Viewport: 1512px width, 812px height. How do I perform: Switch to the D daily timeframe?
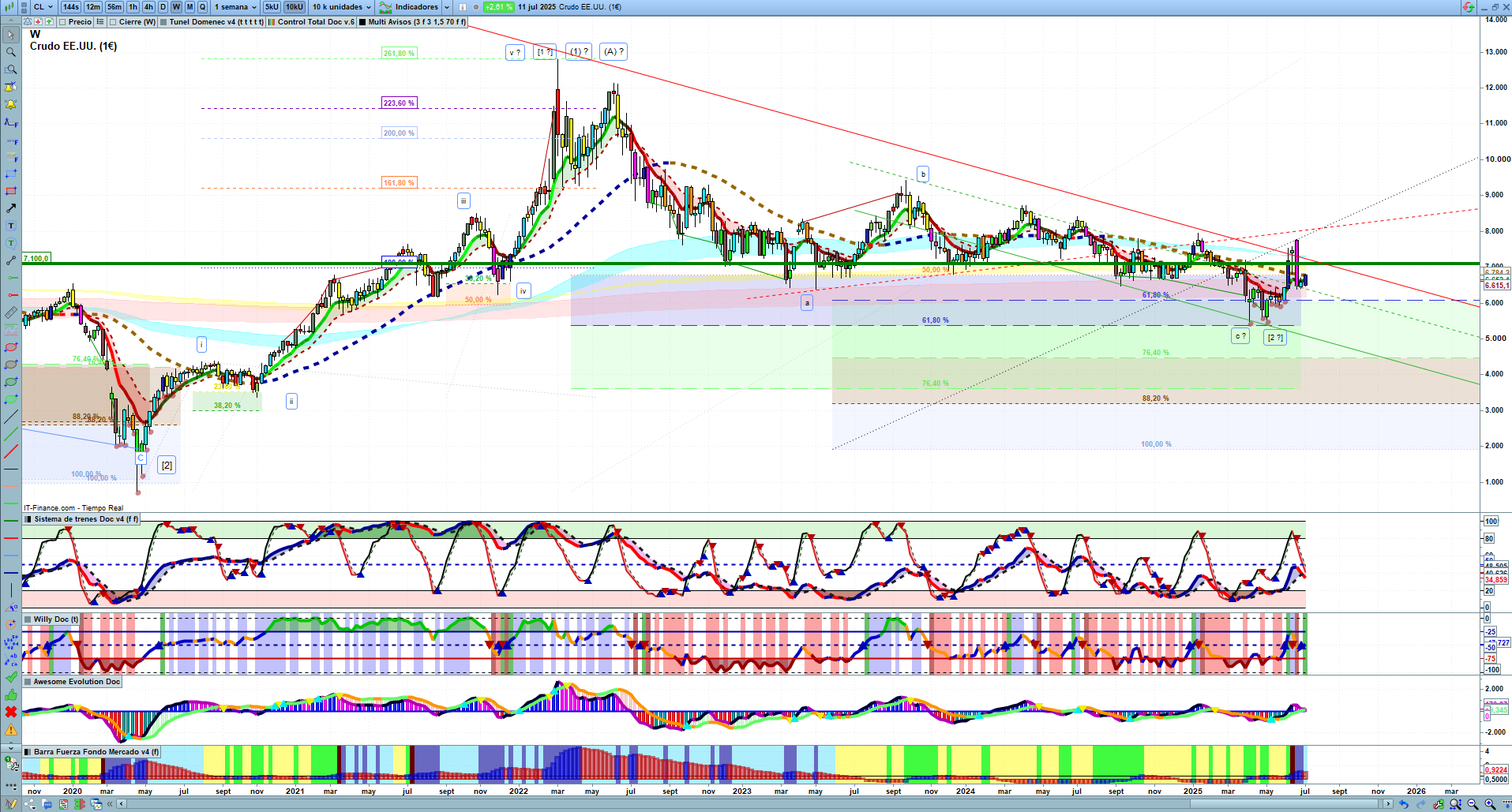pyautogui.click(x=163, y=7)
